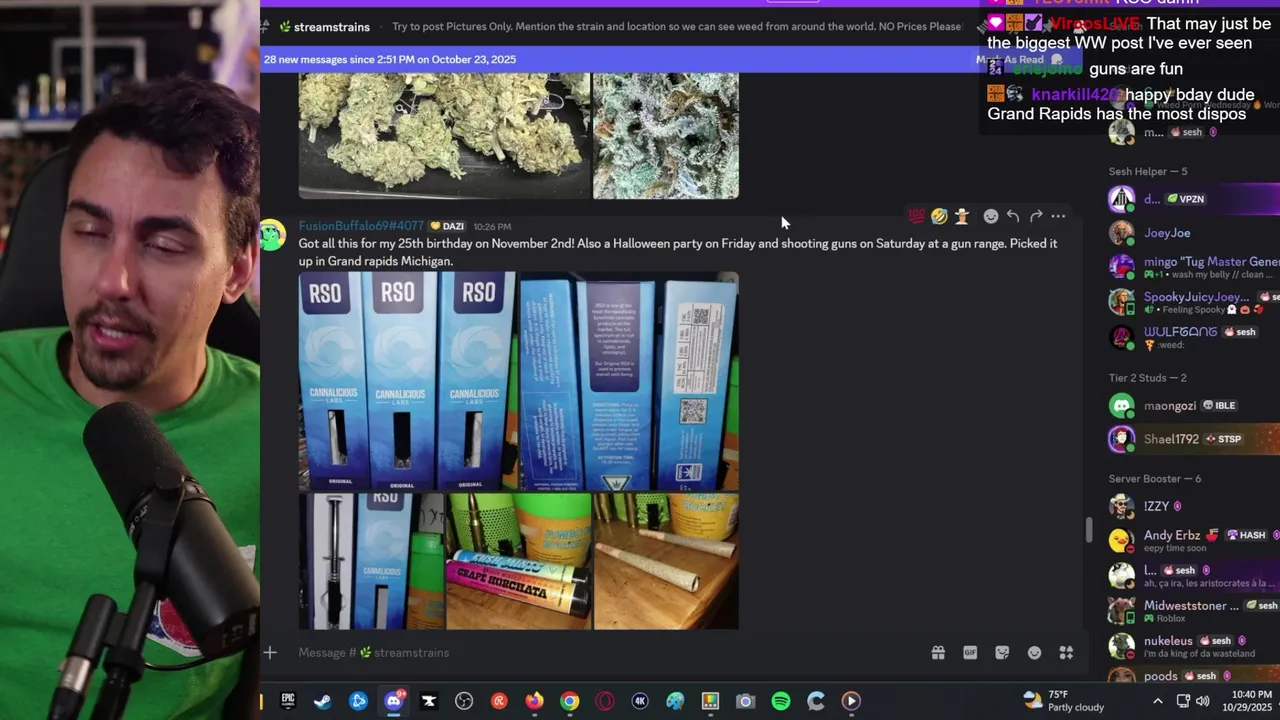Open Google Chrome from taskbar
The image size is (1280, 720).
pos(569,701)
